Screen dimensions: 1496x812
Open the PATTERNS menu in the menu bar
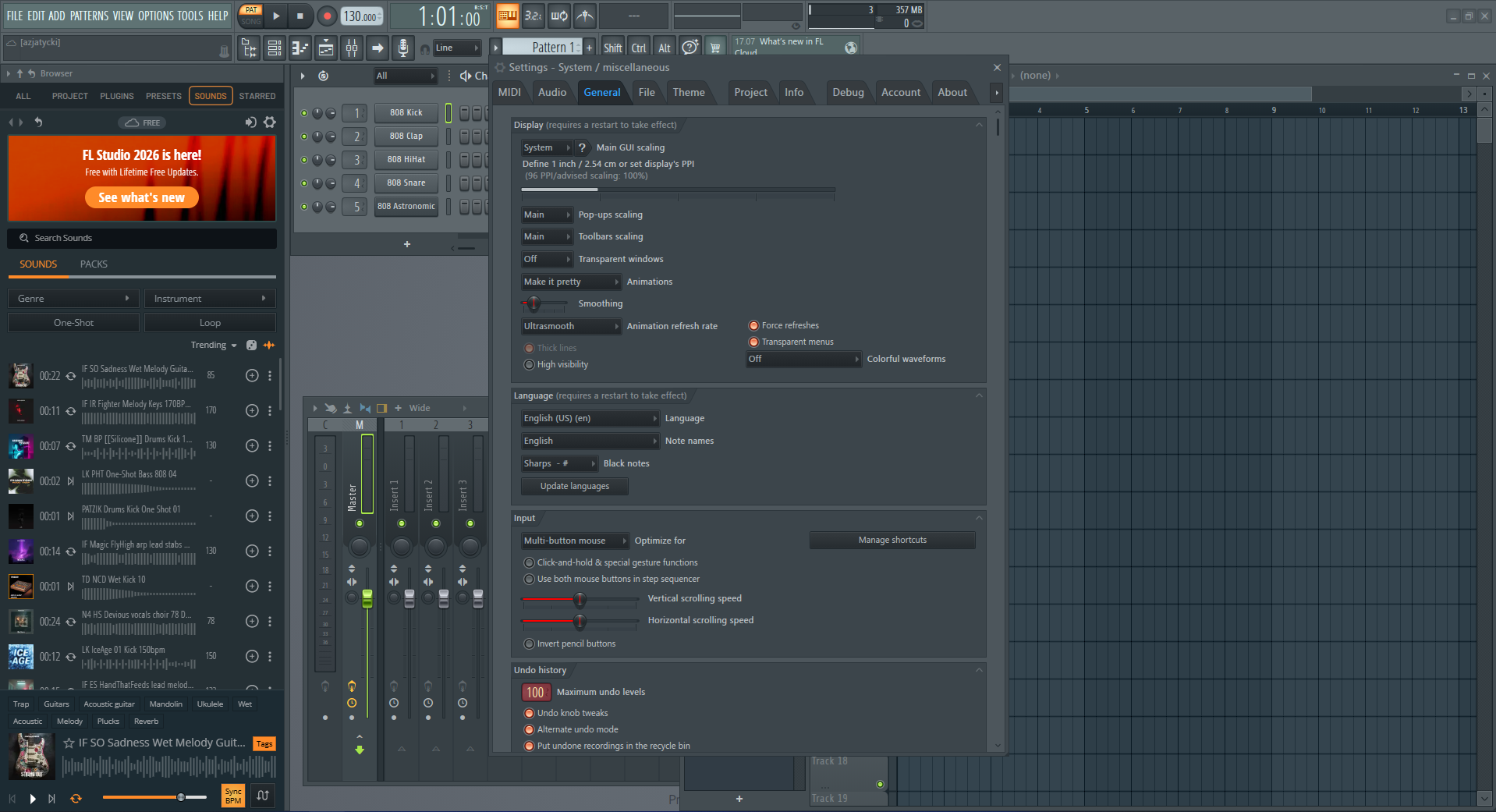click(89, 16)
